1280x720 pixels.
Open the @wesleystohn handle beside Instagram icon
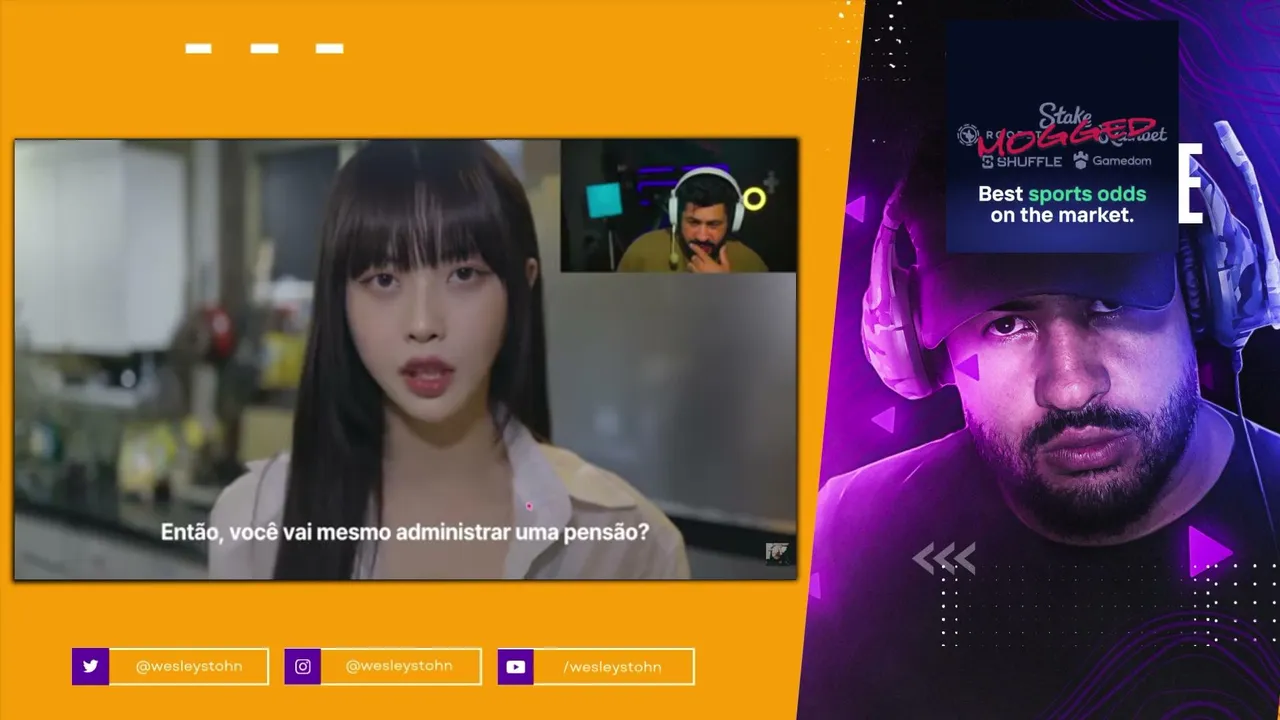pyautogui.click(x=399, y=666)
